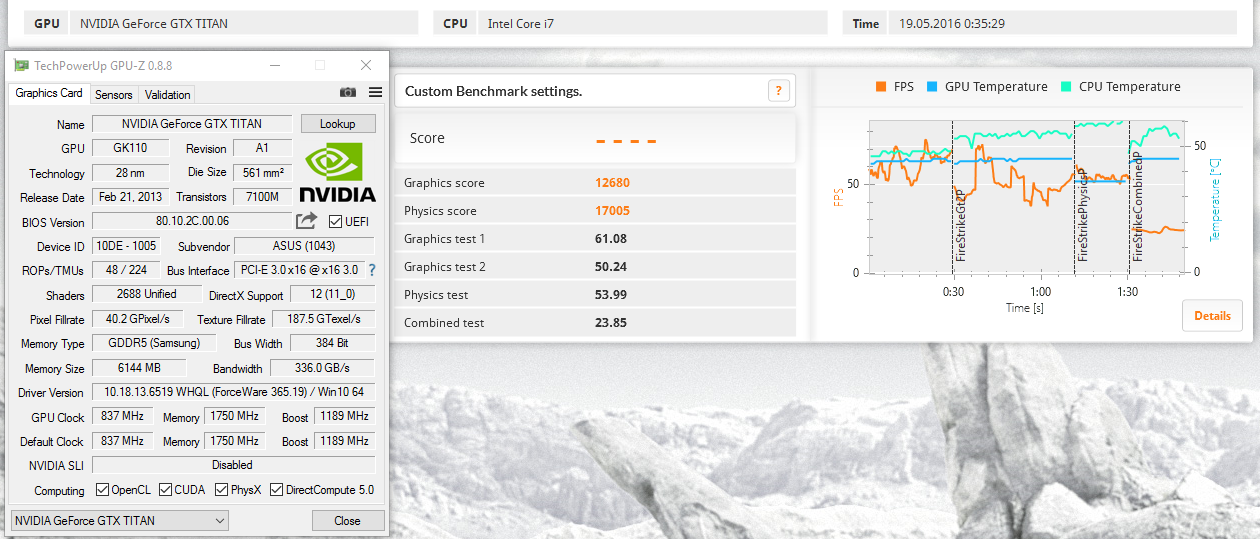Viewport: 1260px width, 539px height.
Task: Click the Release Date field Feb 21, 2013
Action: tap(129, 197)
